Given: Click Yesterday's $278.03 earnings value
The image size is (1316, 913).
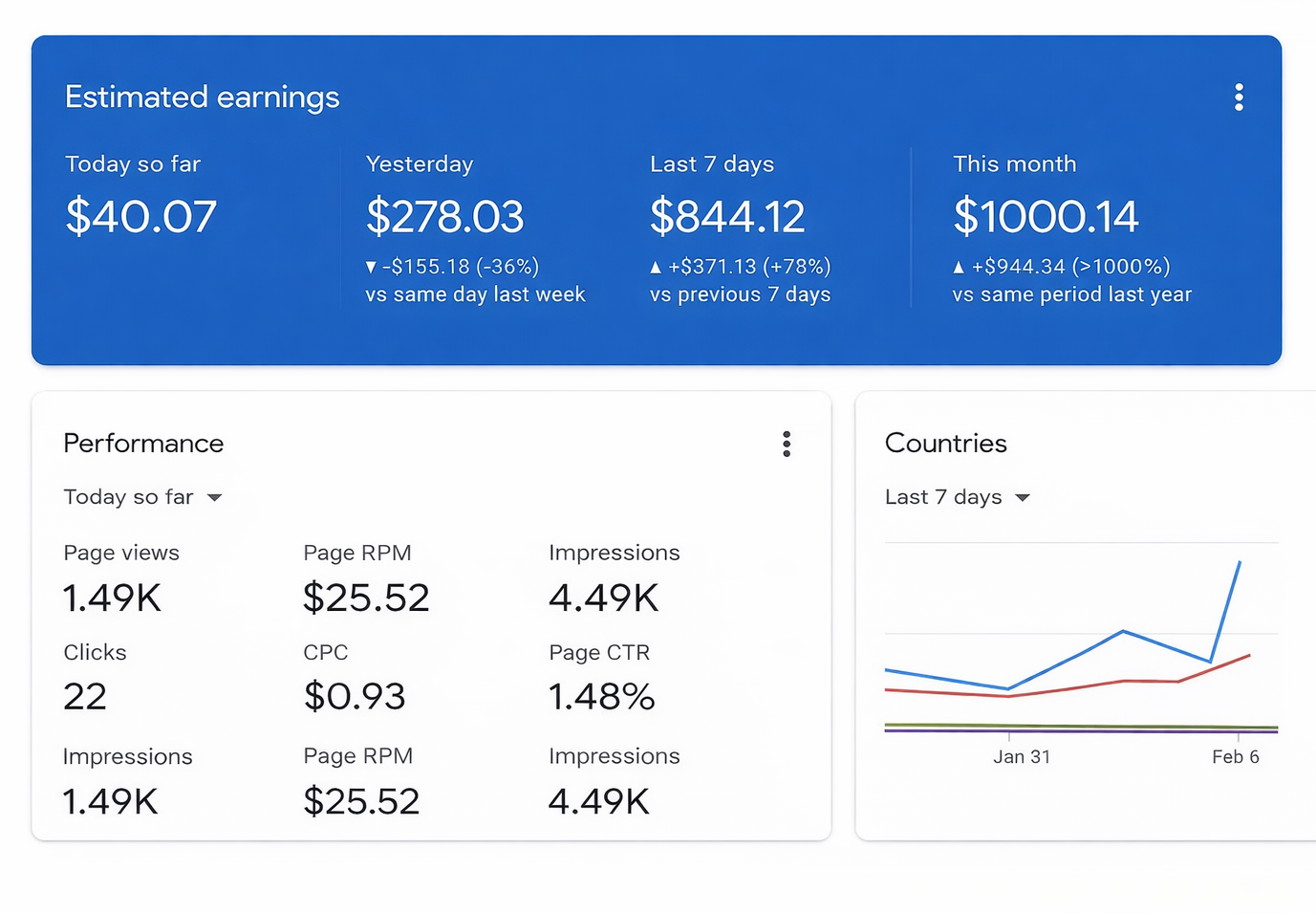Looking at the screenshot, I should point(444,217).
